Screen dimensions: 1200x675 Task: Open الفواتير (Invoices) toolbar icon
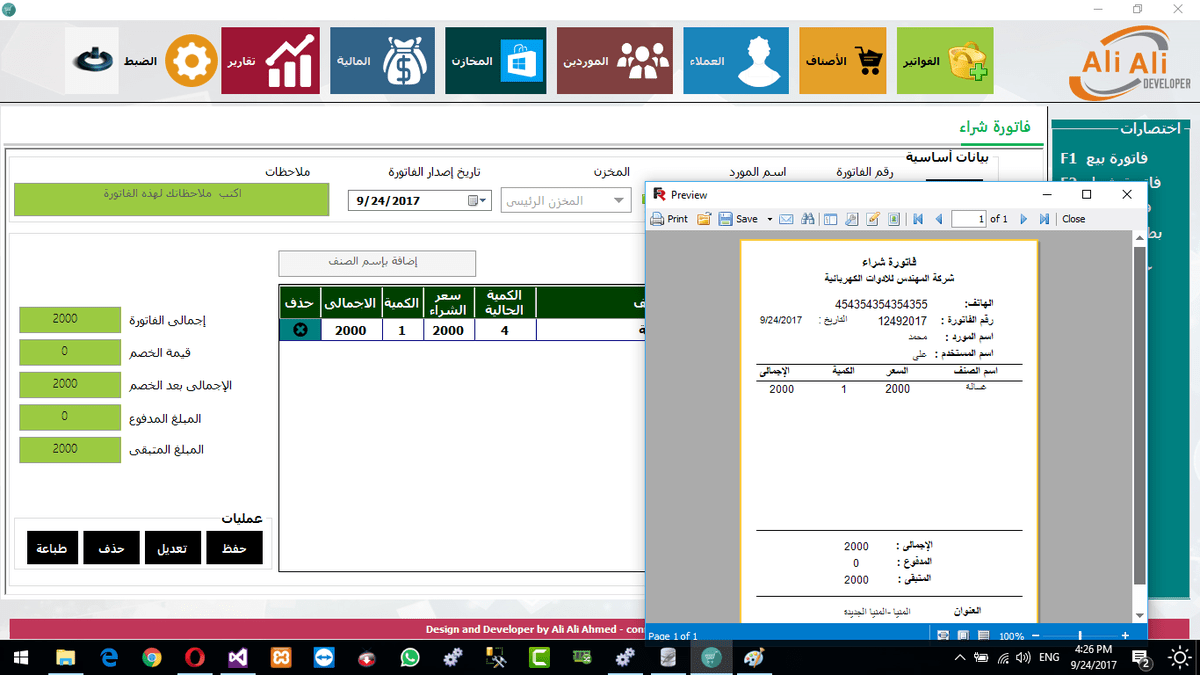pos(944,60)
